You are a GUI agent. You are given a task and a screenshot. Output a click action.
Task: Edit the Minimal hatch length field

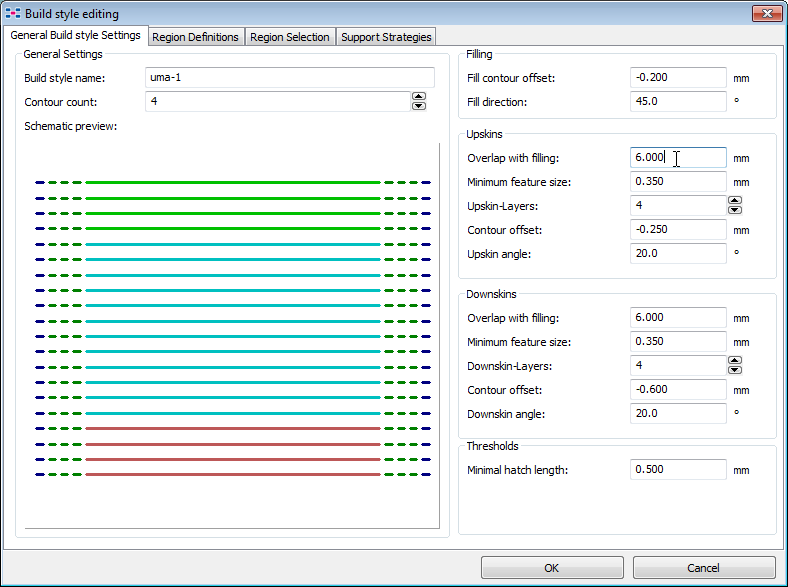[x=678, y=470]
